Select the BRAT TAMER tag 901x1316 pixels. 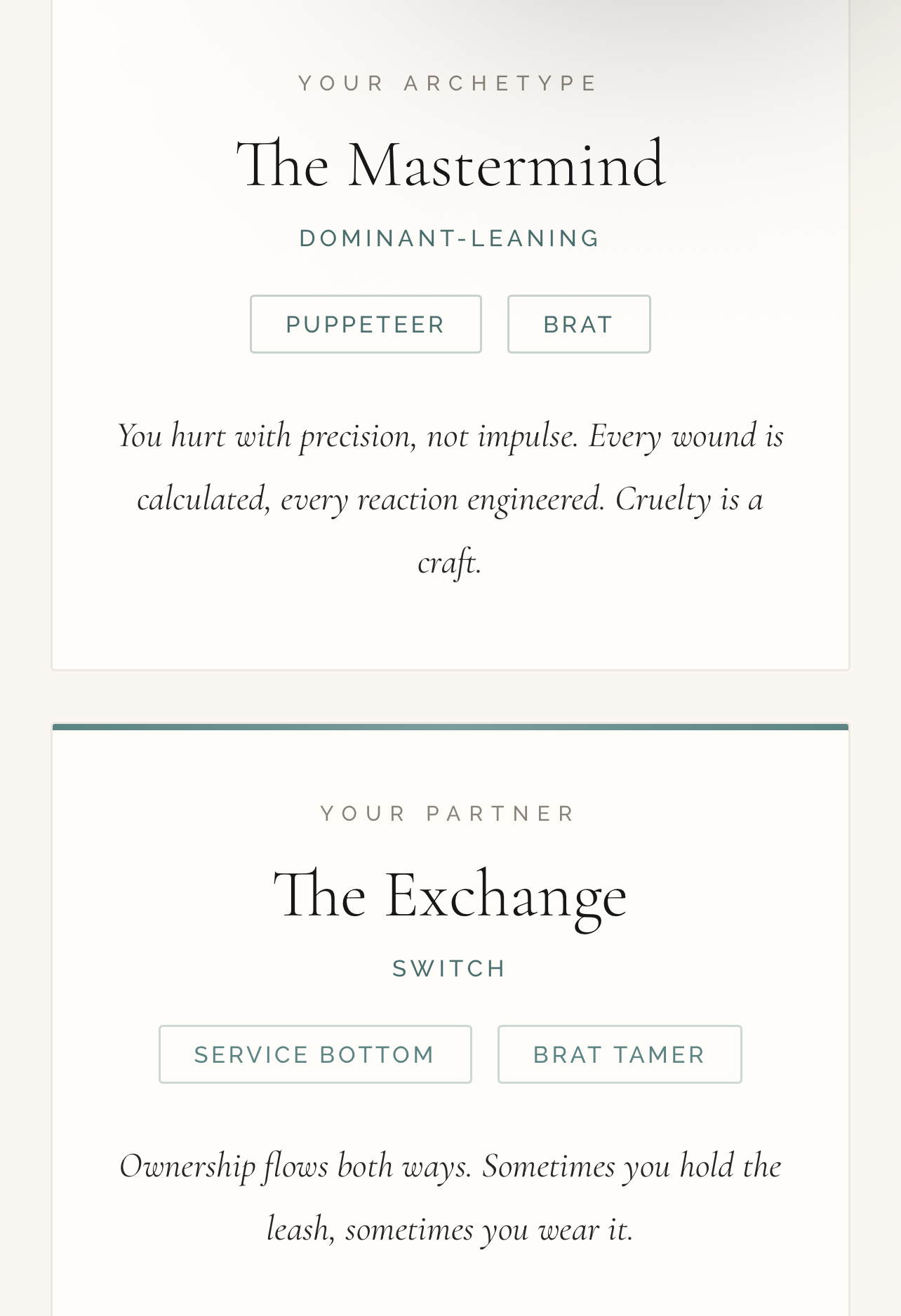(x=620, y=1054)
